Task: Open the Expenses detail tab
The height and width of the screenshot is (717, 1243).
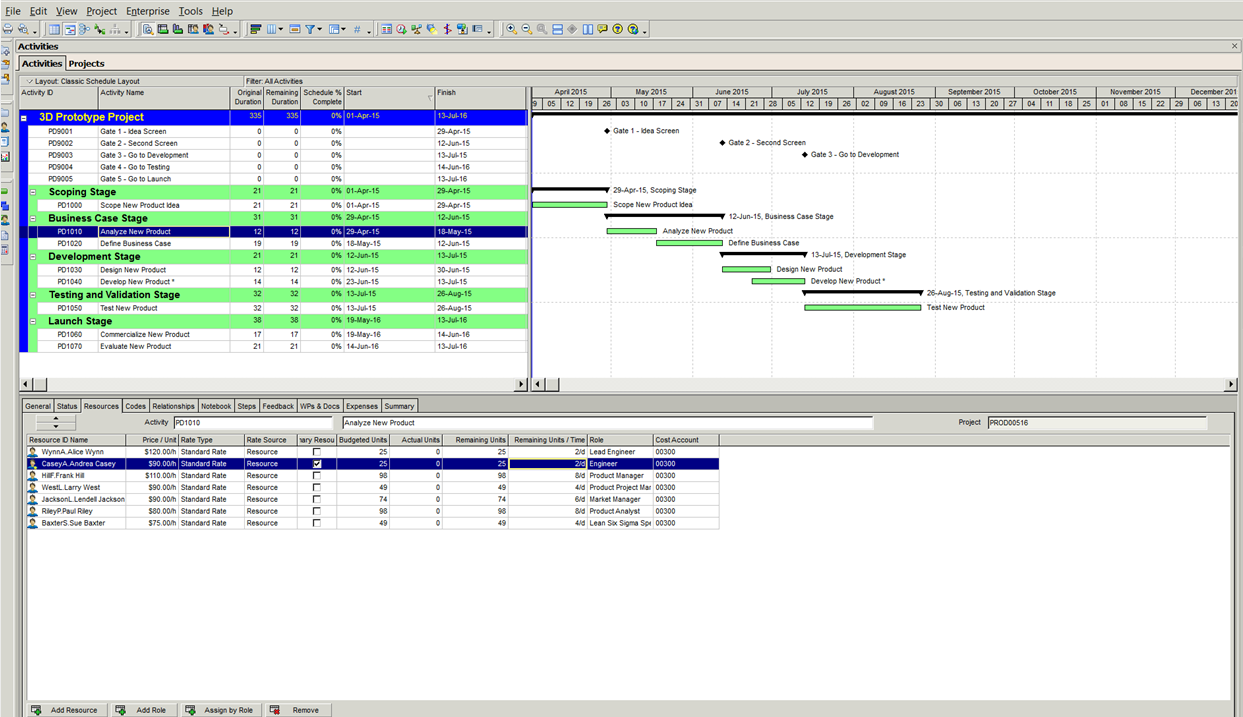Action: [362, 406]
